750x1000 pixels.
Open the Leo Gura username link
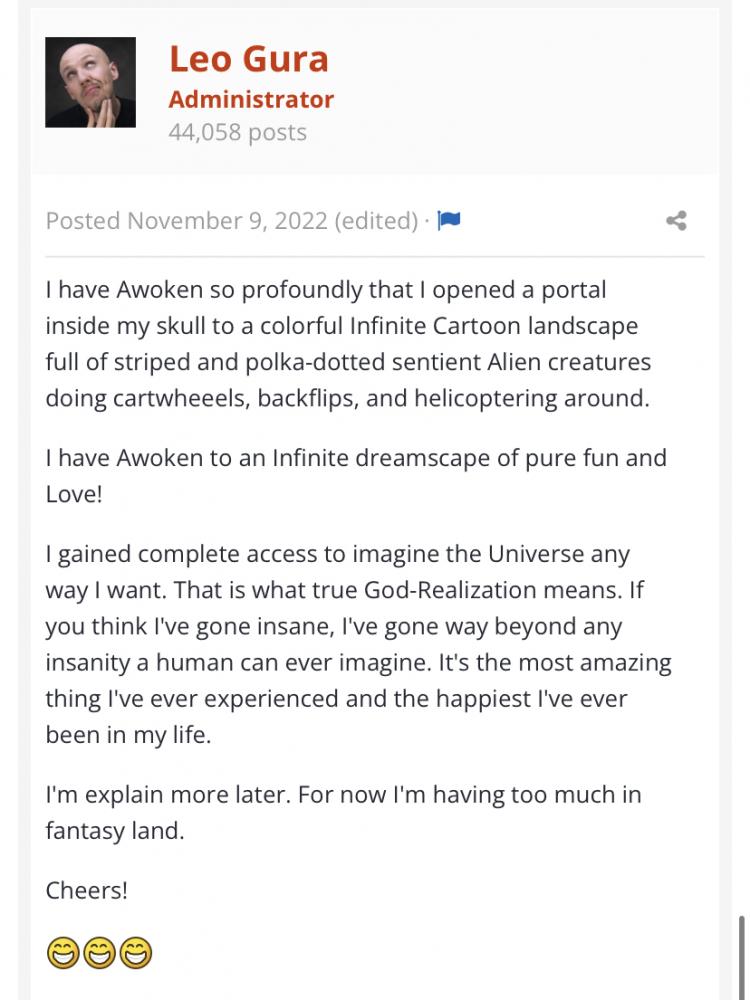(248, 59)
